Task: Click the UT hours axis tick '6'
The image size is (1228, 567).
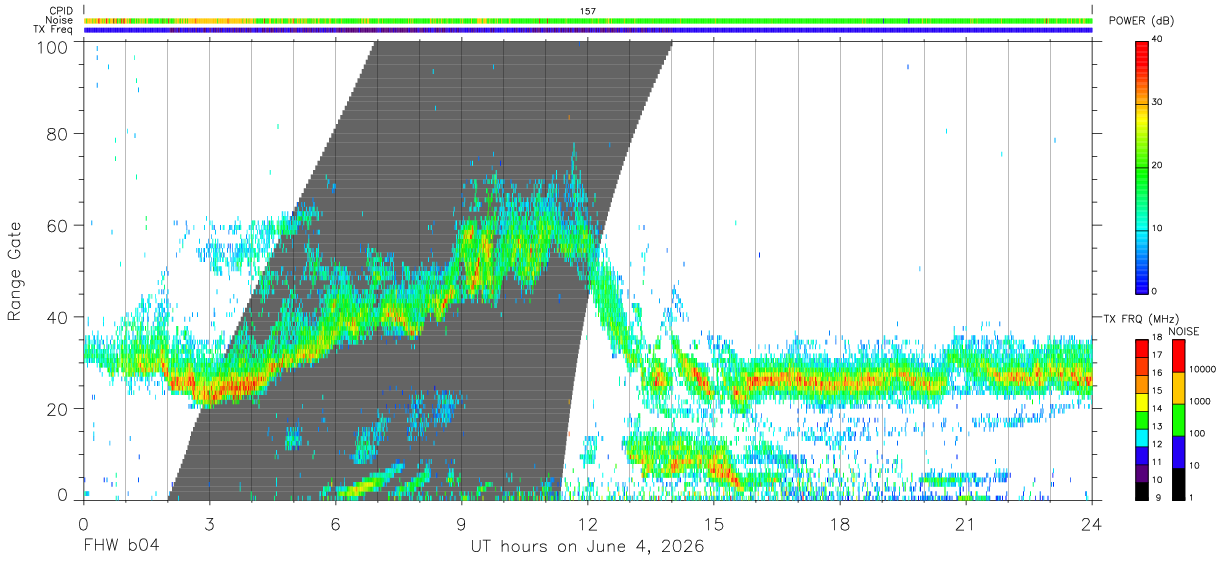Action: coord(335,524)
